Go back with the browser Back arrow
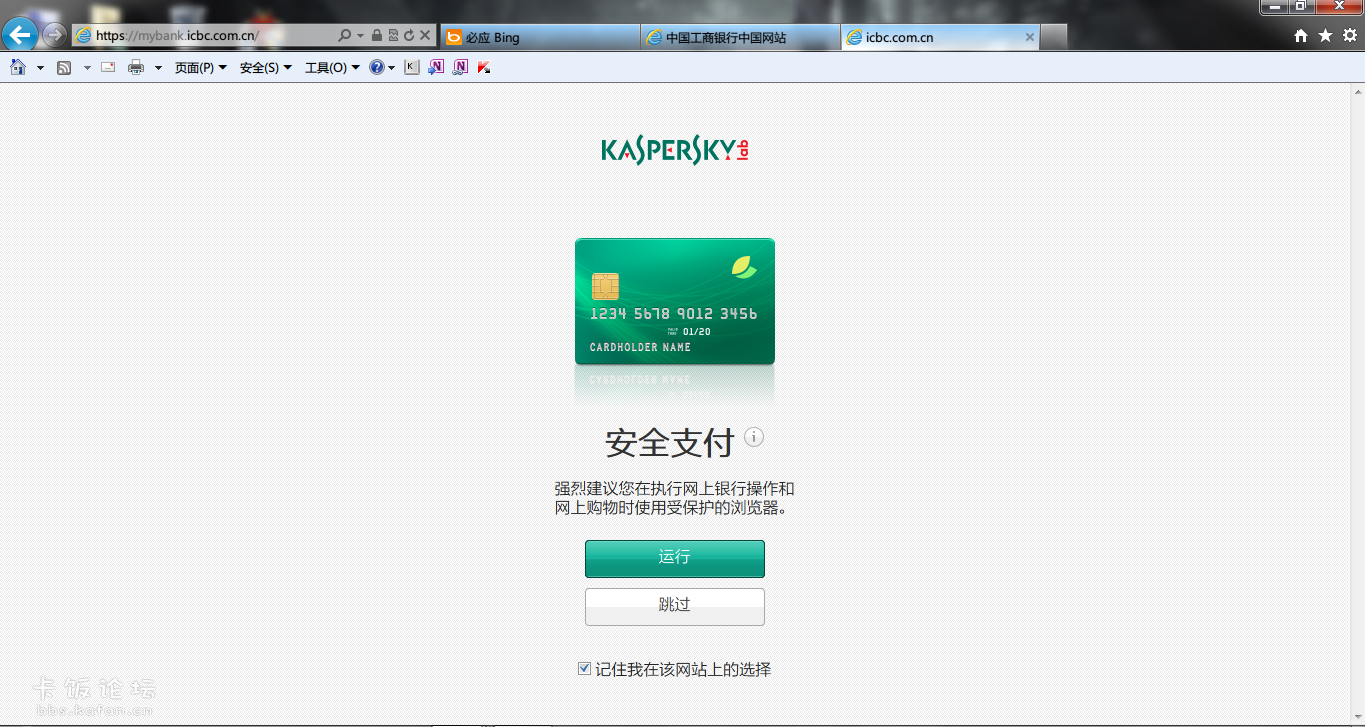Screen dimensions: 1365x727 click(20, 36)
